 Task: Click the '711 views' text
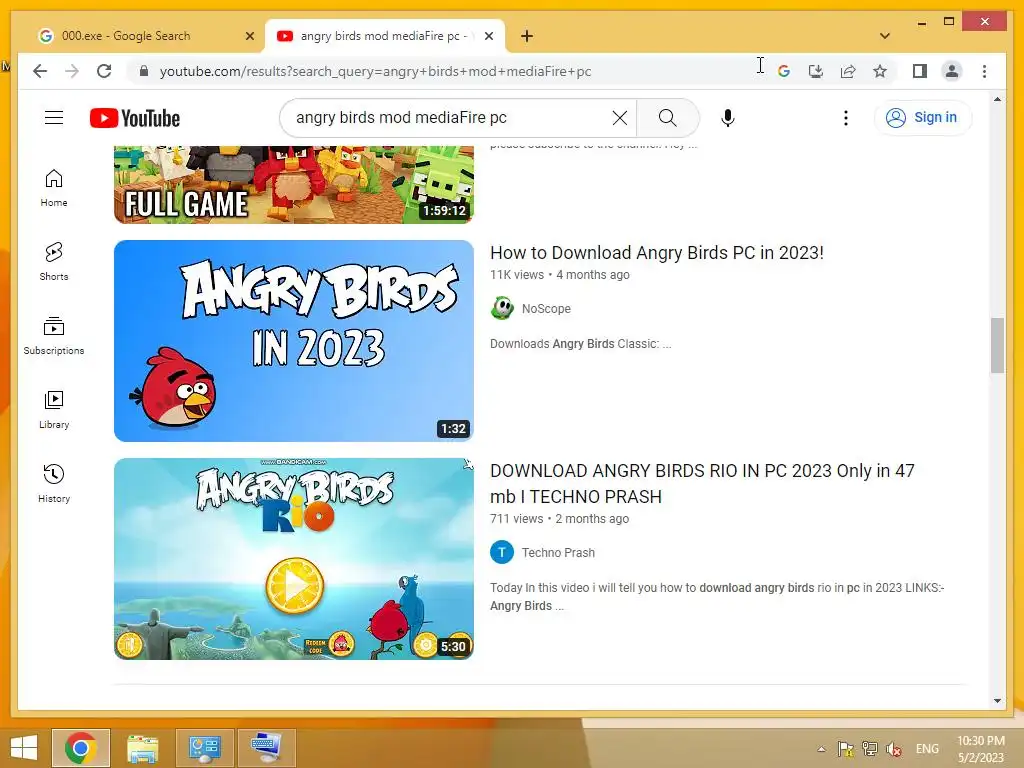click(517, 519)
